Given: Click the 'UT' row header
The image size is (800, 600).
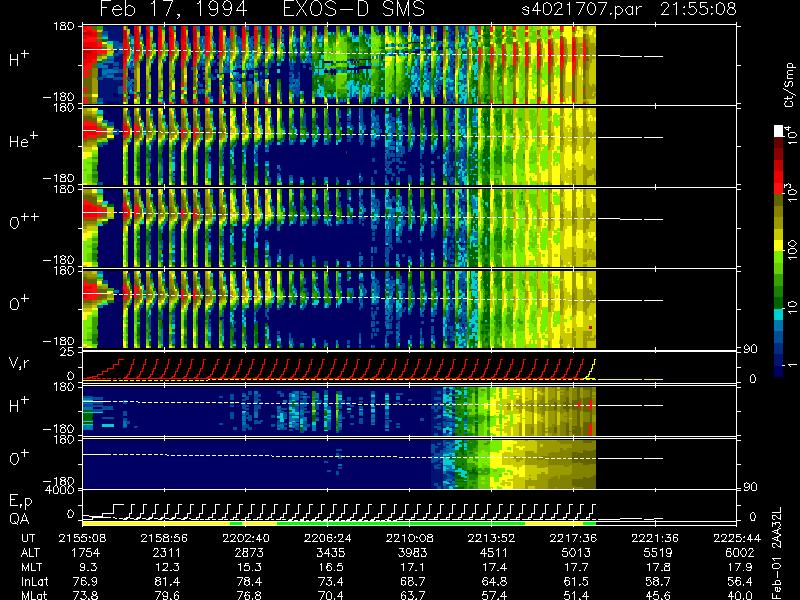Looking at the screenshot, I should [29, 538].
